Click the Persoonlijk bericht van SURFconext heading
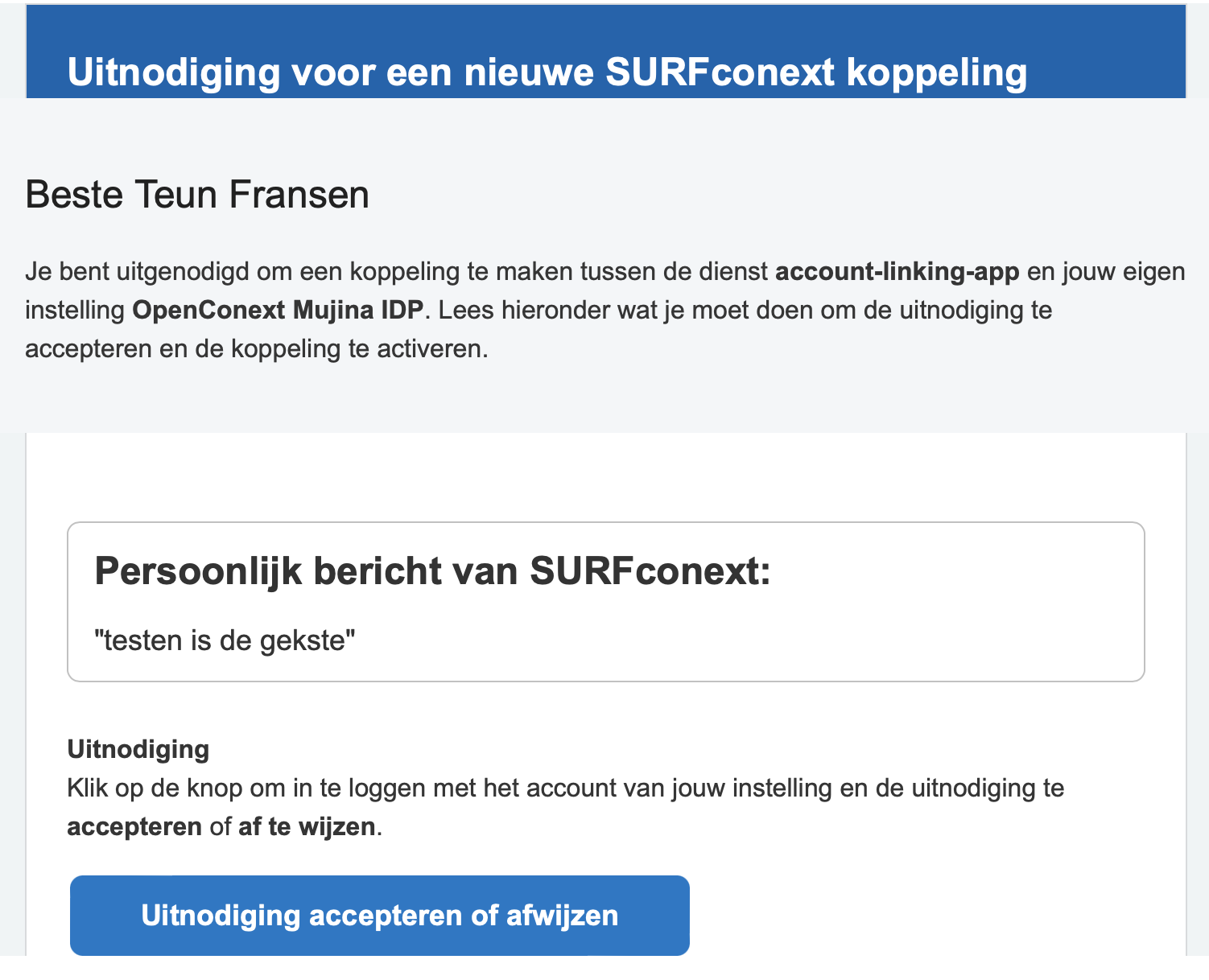This screenshot has width=1209, height=980. tap(433, 571)
